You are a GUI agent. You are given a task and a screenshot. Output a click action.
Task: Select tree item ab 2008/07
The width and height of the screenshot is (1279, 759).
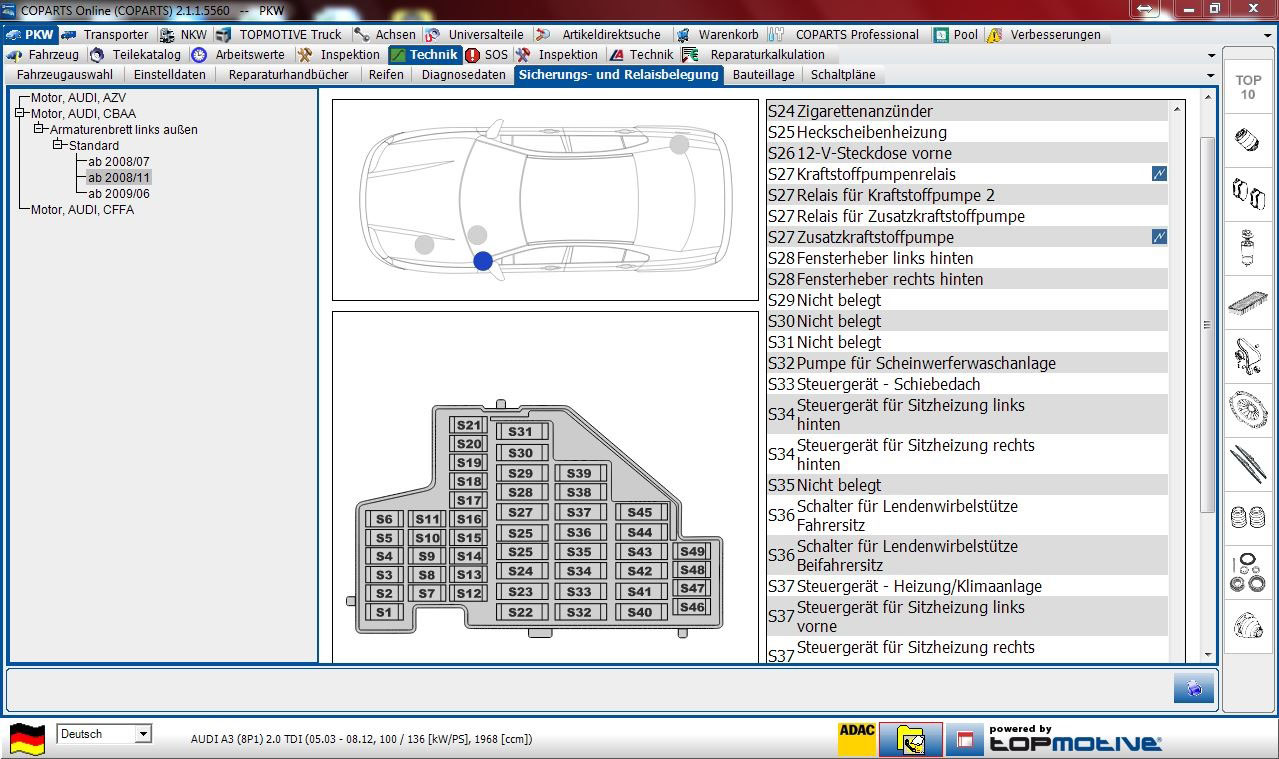(119, 161)
